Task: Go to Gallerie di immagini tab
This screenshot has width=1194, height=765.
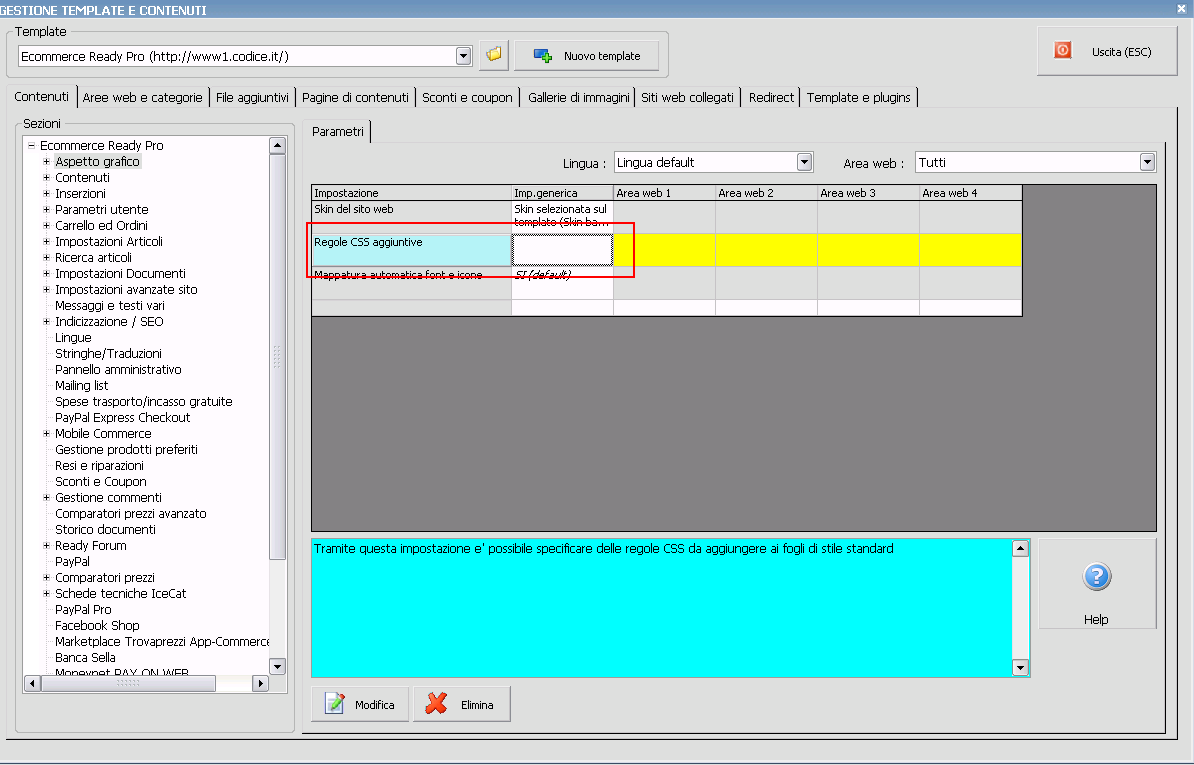Action: [579, 97]
